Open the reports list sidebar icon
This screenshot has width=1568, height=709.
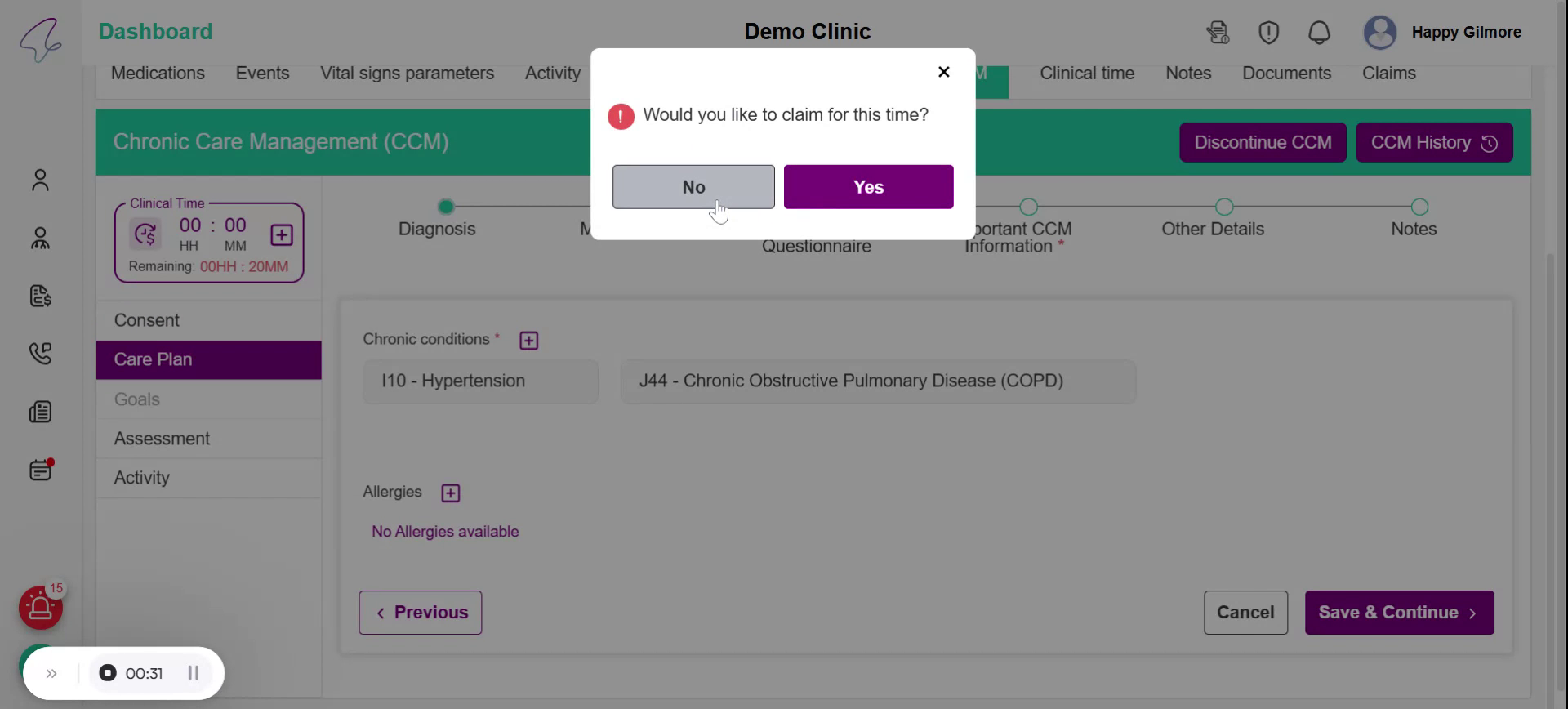40,412
